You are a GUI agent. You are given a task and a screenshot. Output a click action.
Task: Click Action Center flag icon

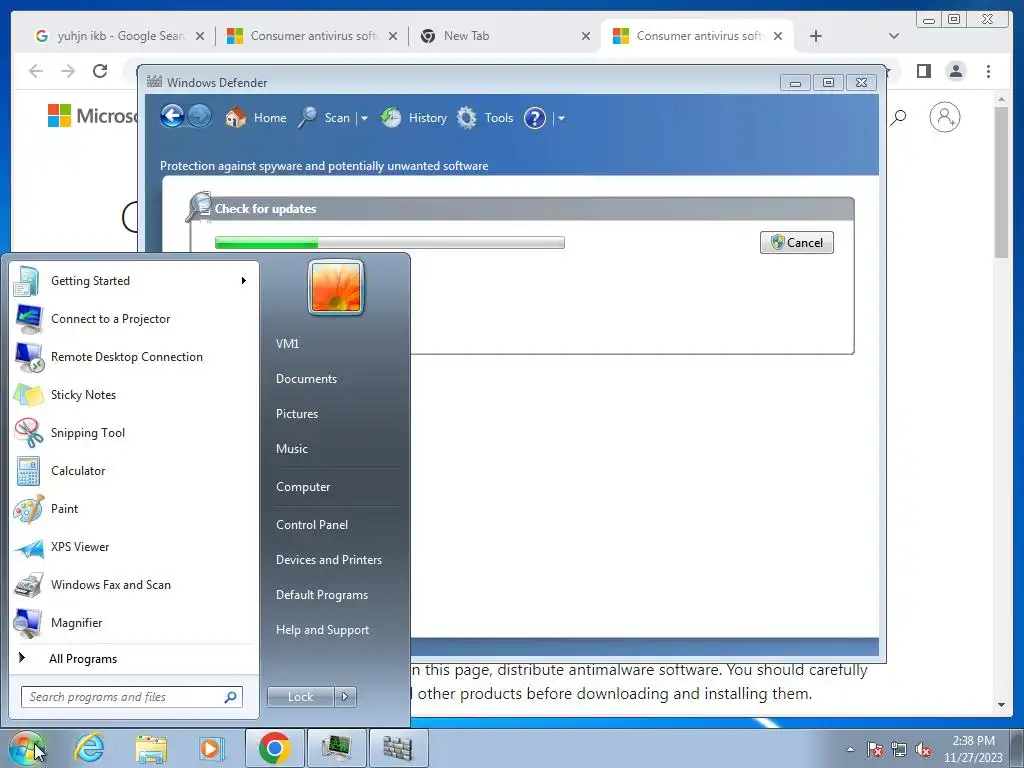(875, 749)
